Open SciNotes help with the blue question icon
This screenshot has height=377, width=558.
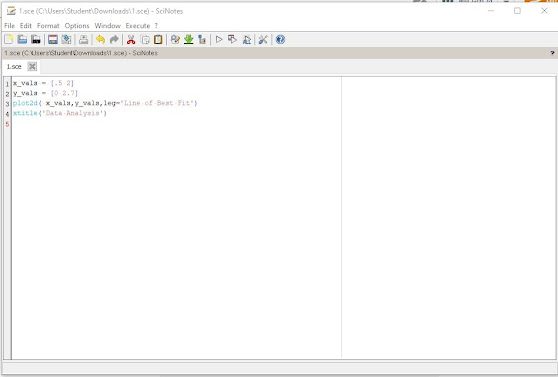pos(280,40)
